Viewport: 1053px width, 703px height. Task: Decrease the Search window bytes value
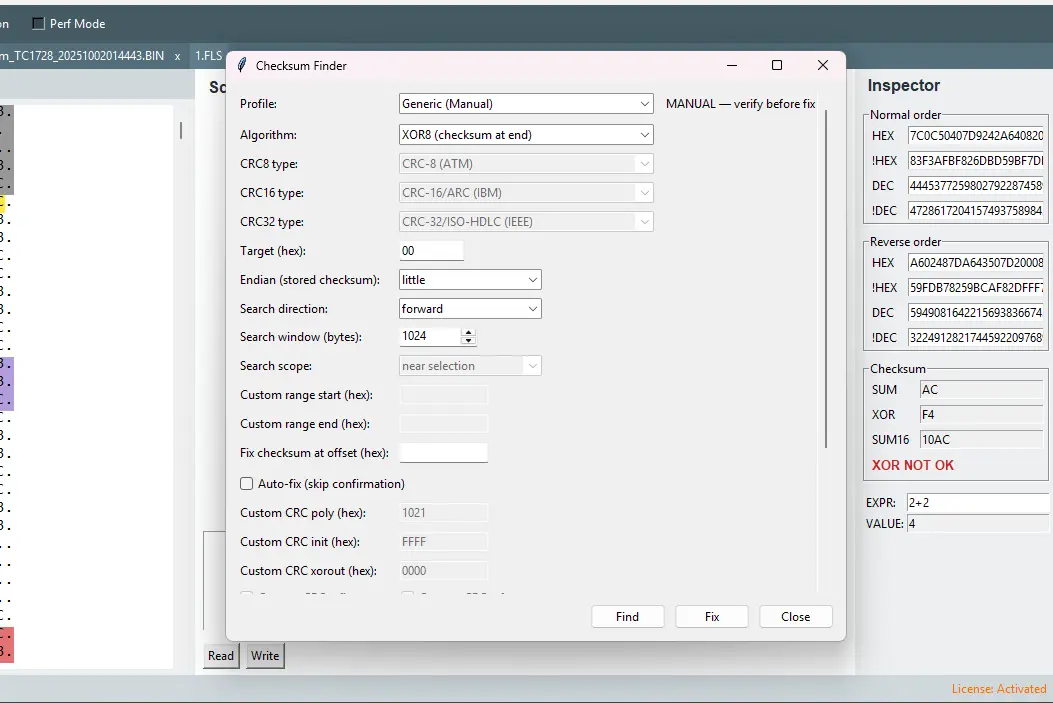(469, 341)
